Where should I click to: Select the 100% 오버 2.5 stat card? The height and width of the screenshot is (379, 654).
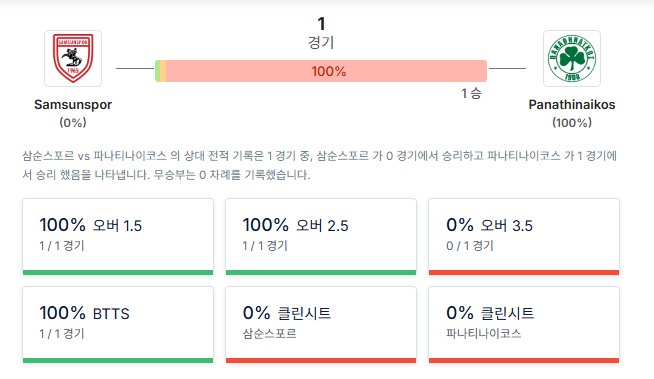pos(321,236)
